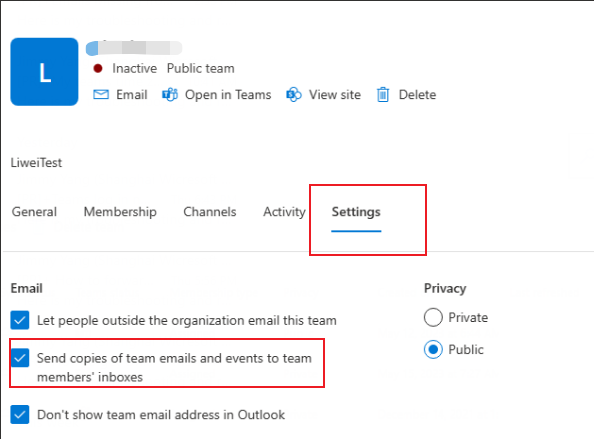Image resolution: width=594 pixels, height=439 pixels.
Task: Click the red Inactive status dot
Action: click(x=98, y=69)
